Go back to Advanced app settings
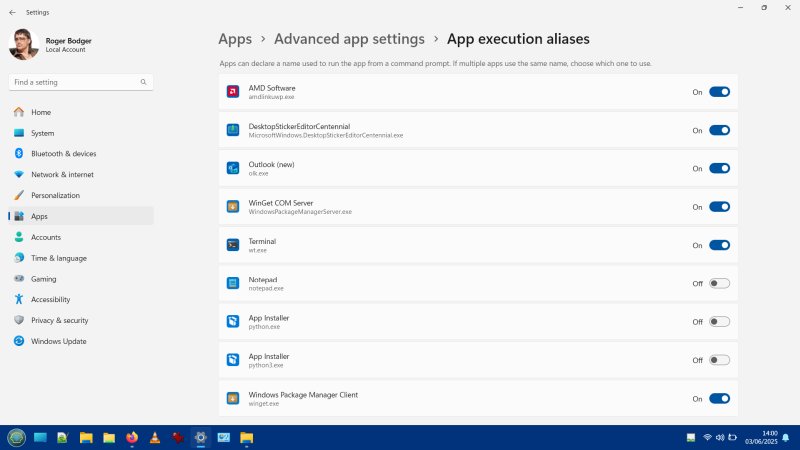Screen dimensions: 800x450 click(349, 39)
